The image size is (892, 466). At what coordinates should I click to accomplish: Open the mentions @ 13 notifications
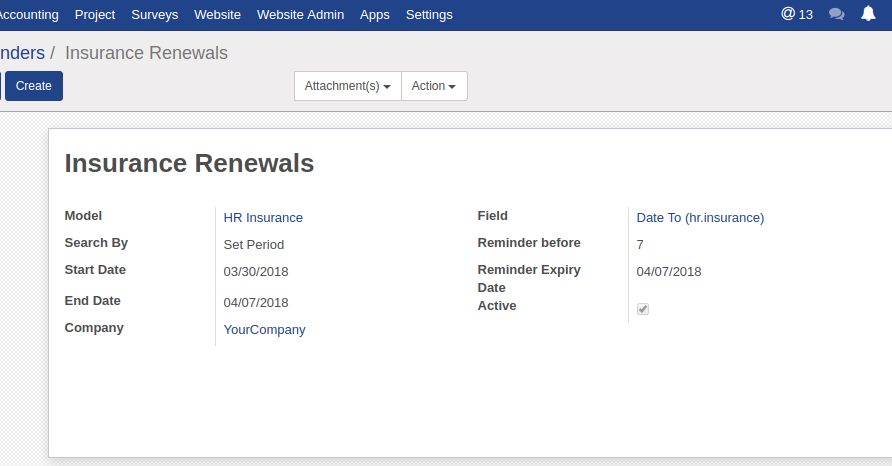coord(797,15)
